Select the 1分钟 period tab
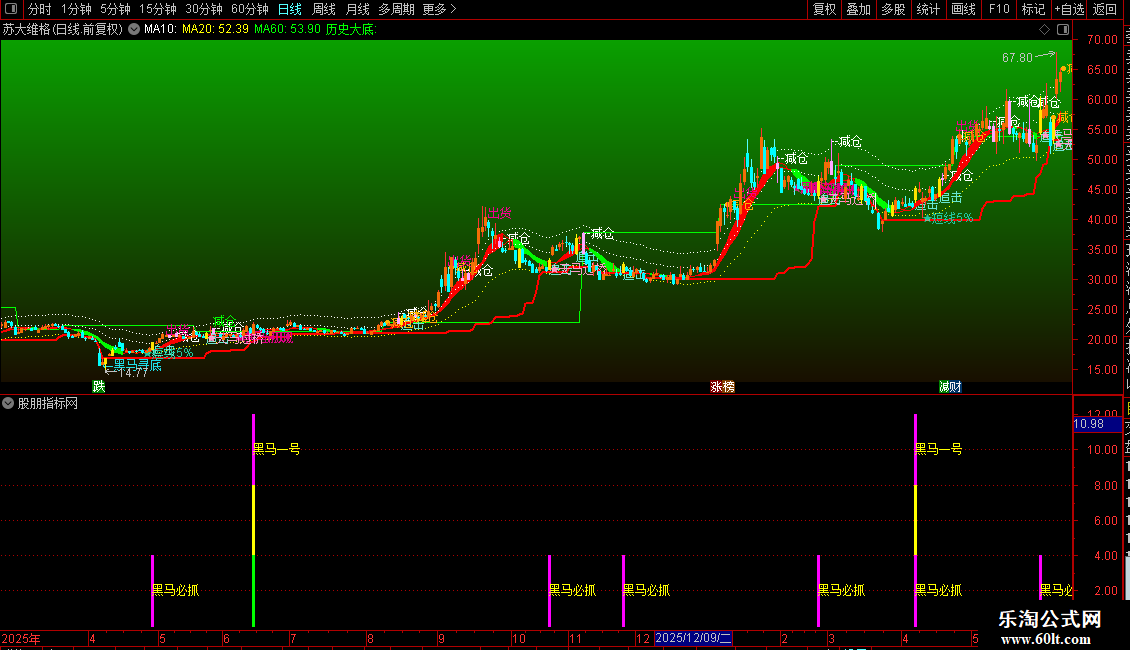1130x650 pixels. point(76,9)
